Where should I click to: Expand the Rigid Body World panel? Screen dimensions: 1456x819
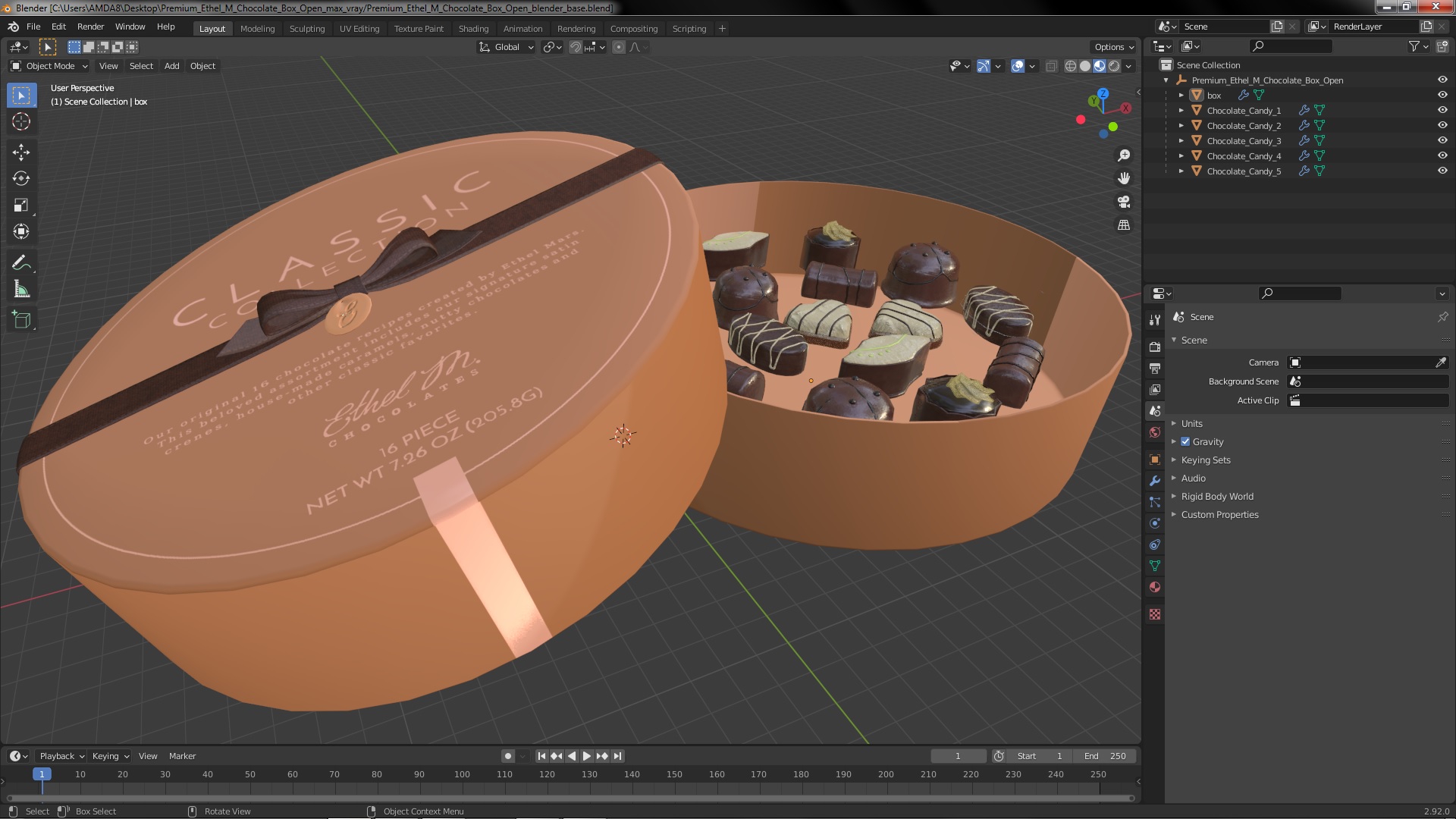[x=1216, y=496]
